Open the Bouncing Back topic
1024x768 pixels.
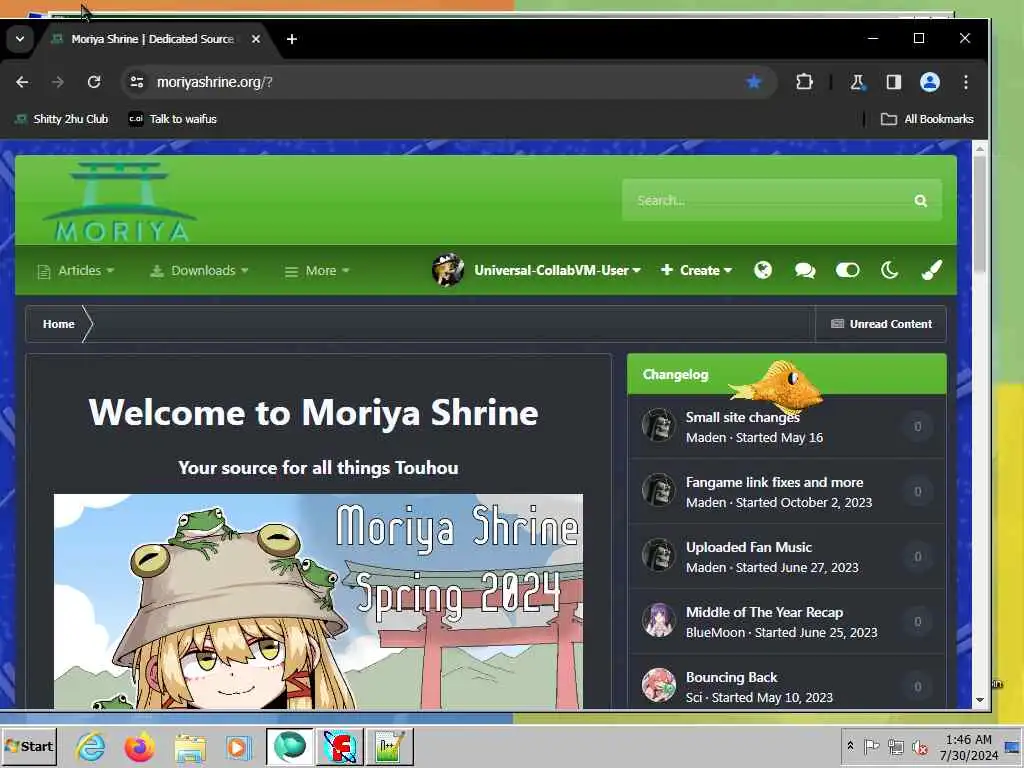(x=731, y=677)
